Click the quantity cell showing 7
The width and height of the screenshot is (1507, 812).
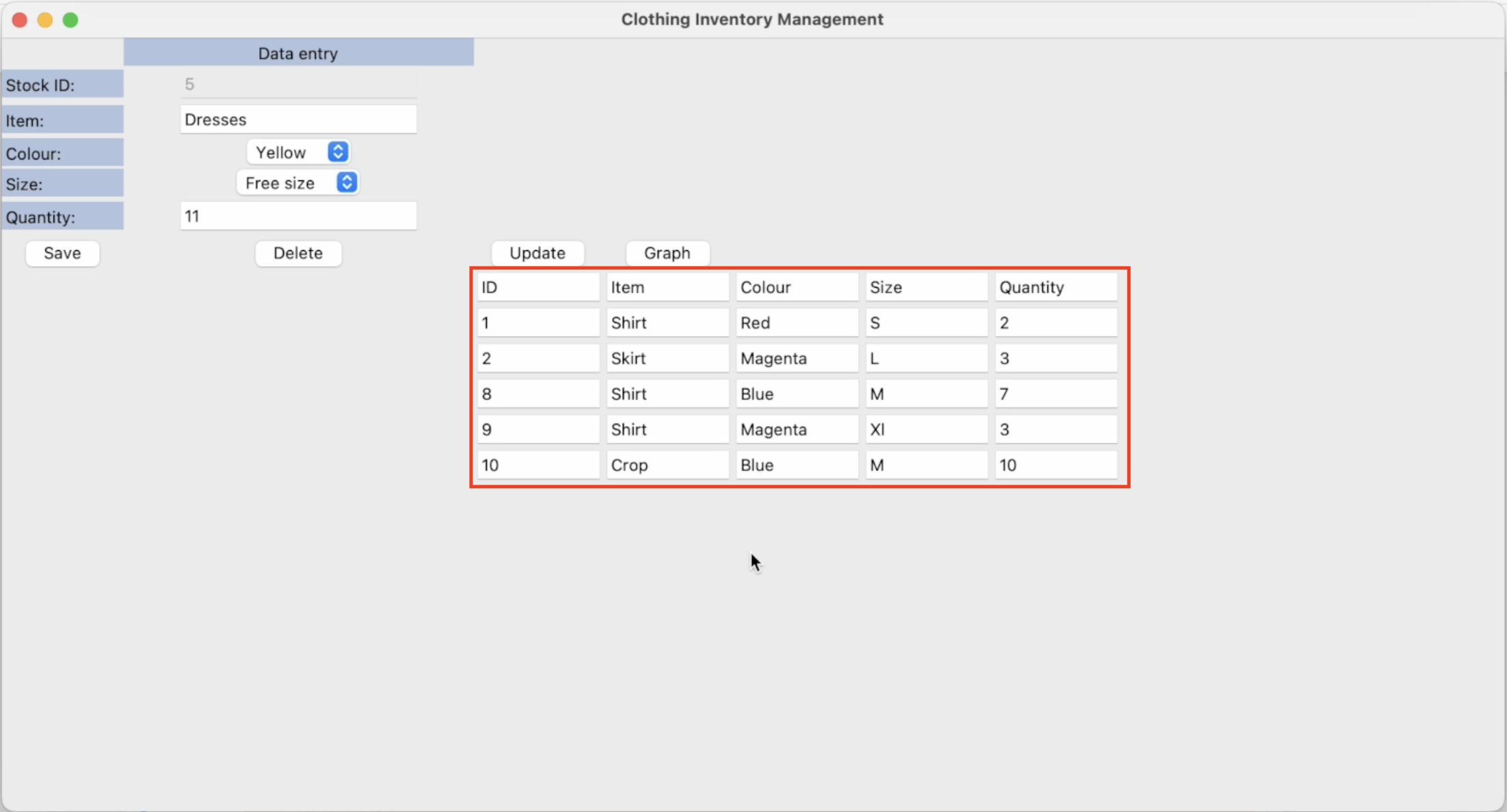click(1056, 394)
